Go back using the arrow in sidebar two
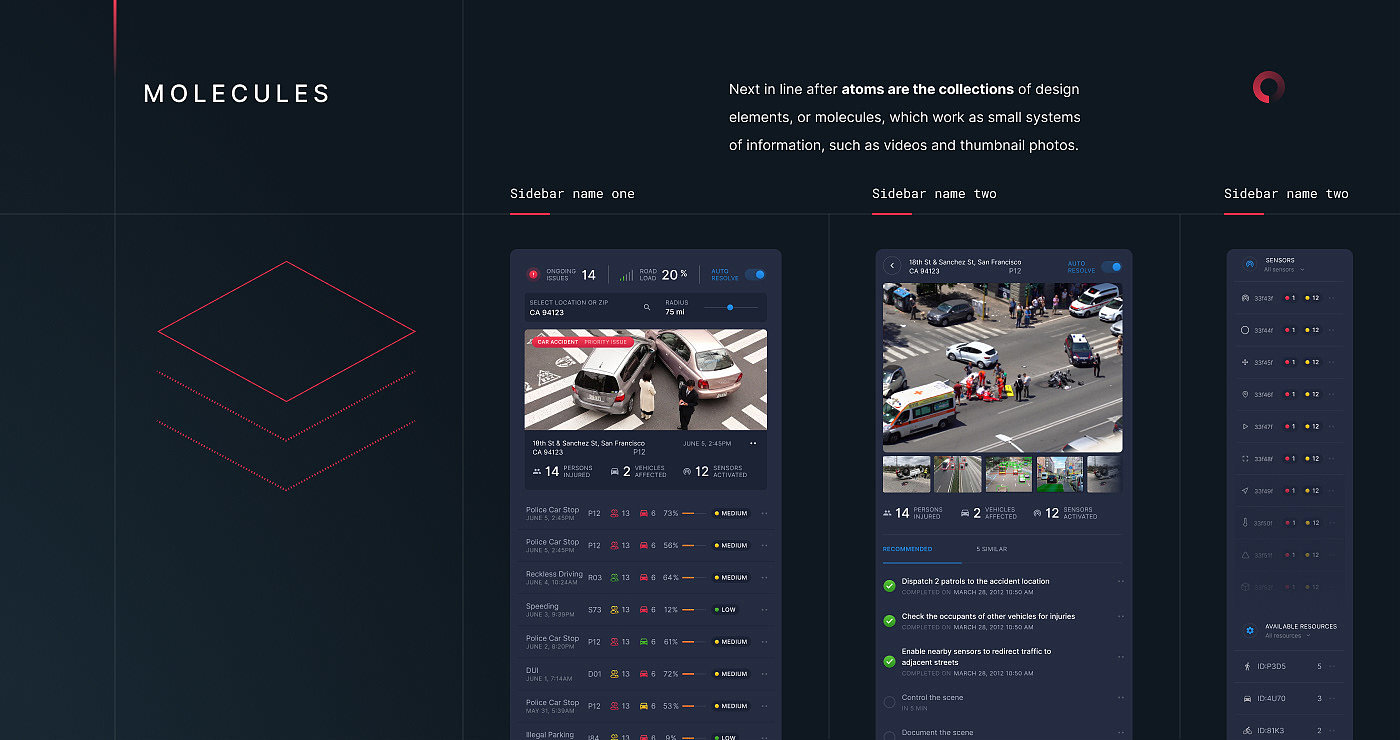 click(892, 265)
